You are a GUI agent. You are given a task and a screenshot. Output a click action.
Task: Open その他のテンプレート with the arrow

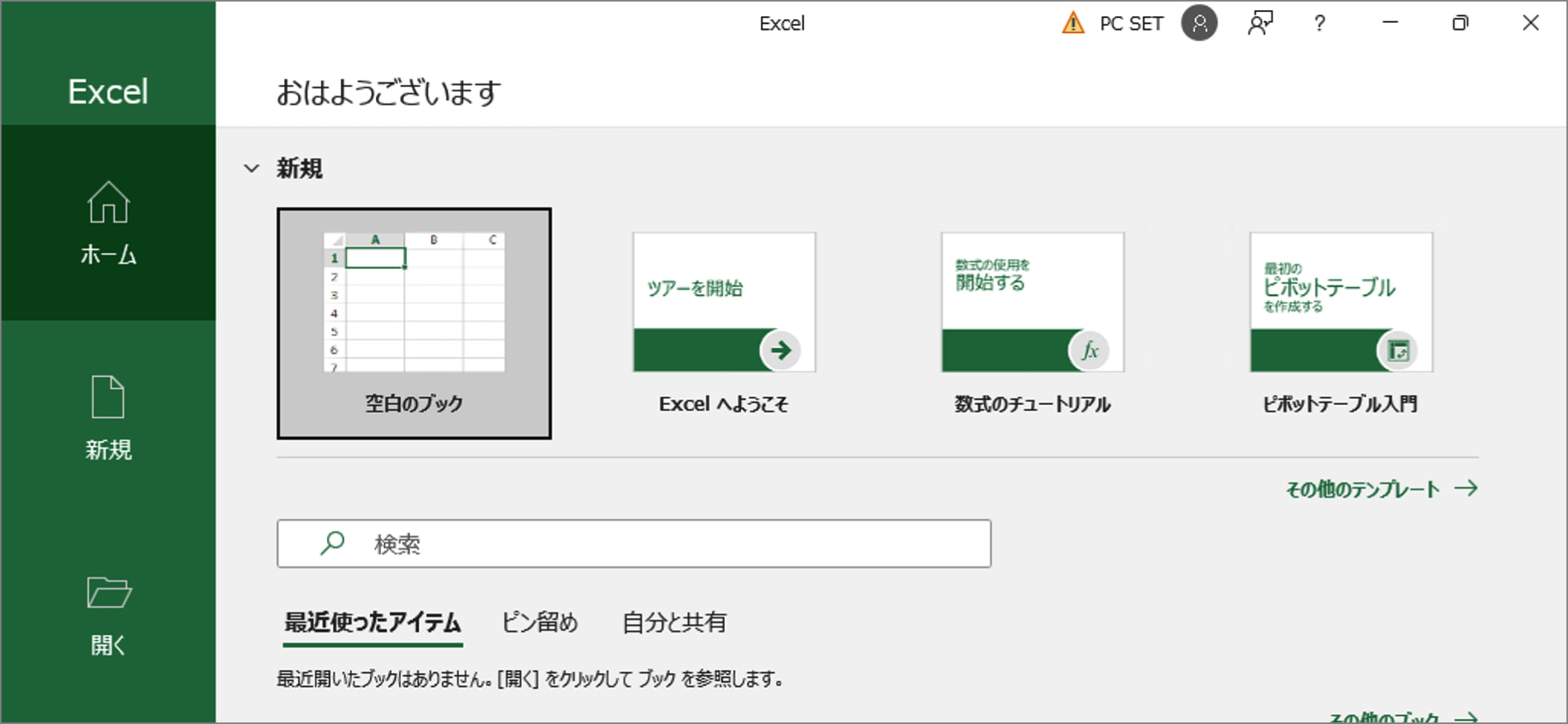point(1380,489)
